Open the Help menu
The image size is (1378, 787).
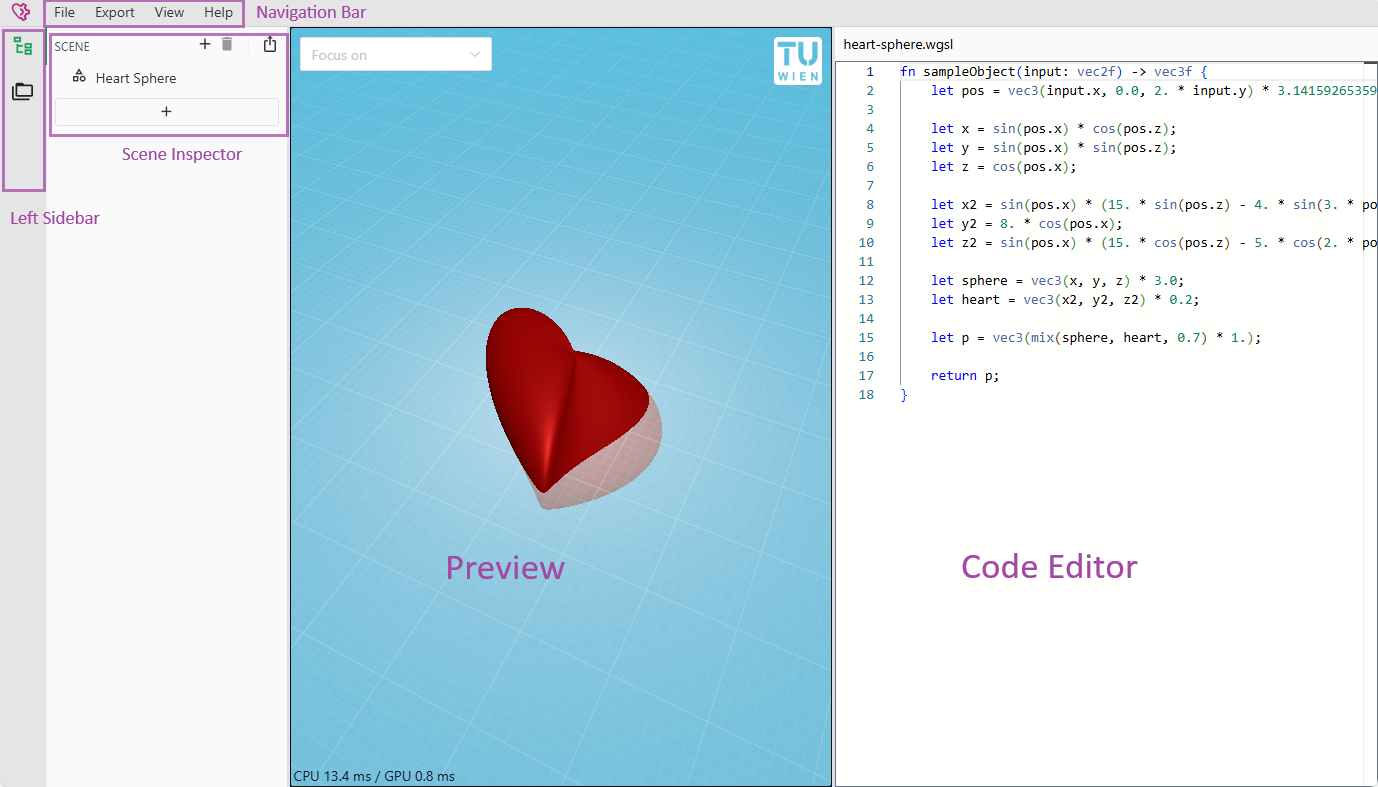pyautogui.click(x=218, y=12)
